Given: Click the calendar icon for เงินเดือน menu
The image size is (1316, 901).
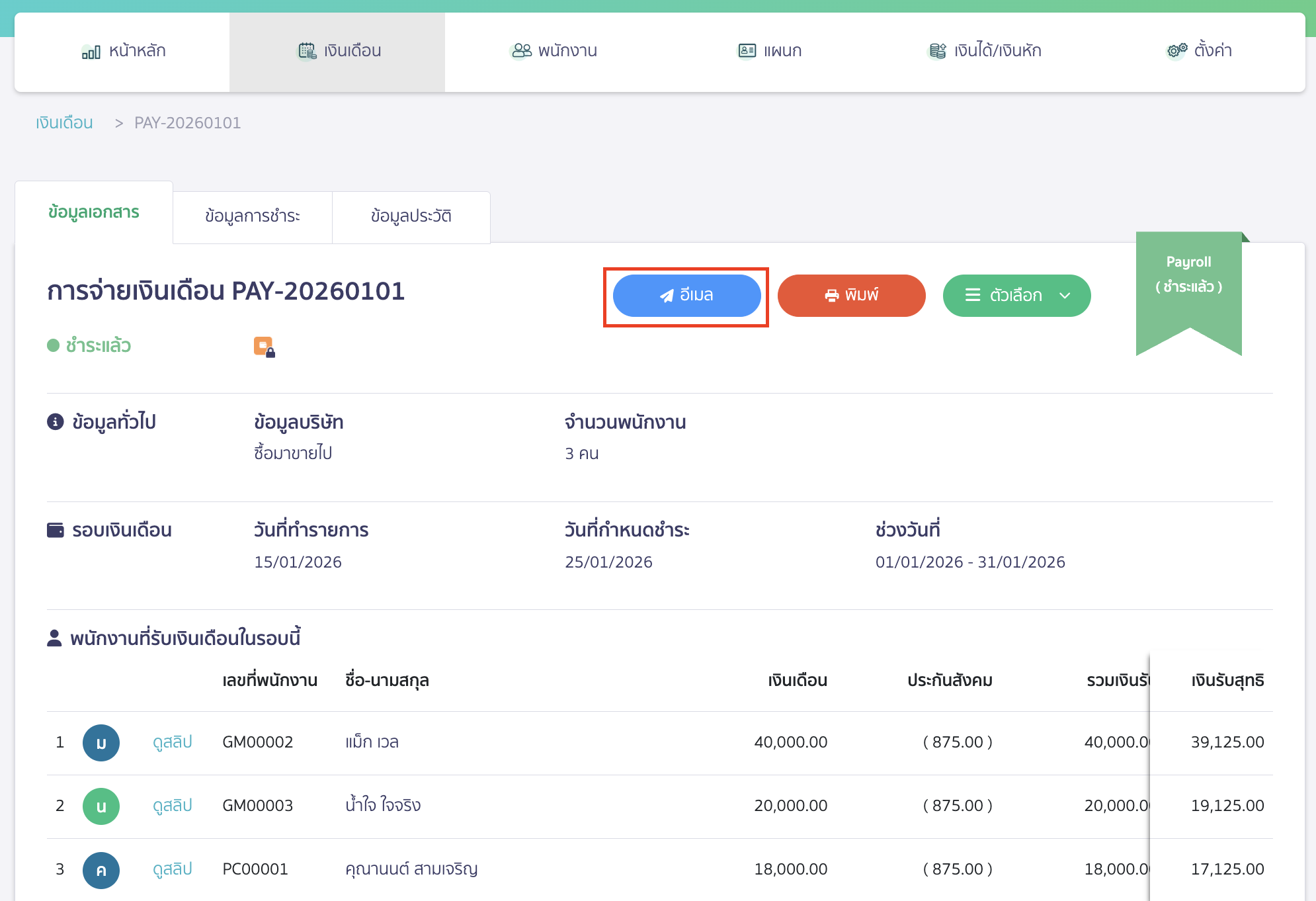Looking at the screenshot, I should [x=307, y=51].
